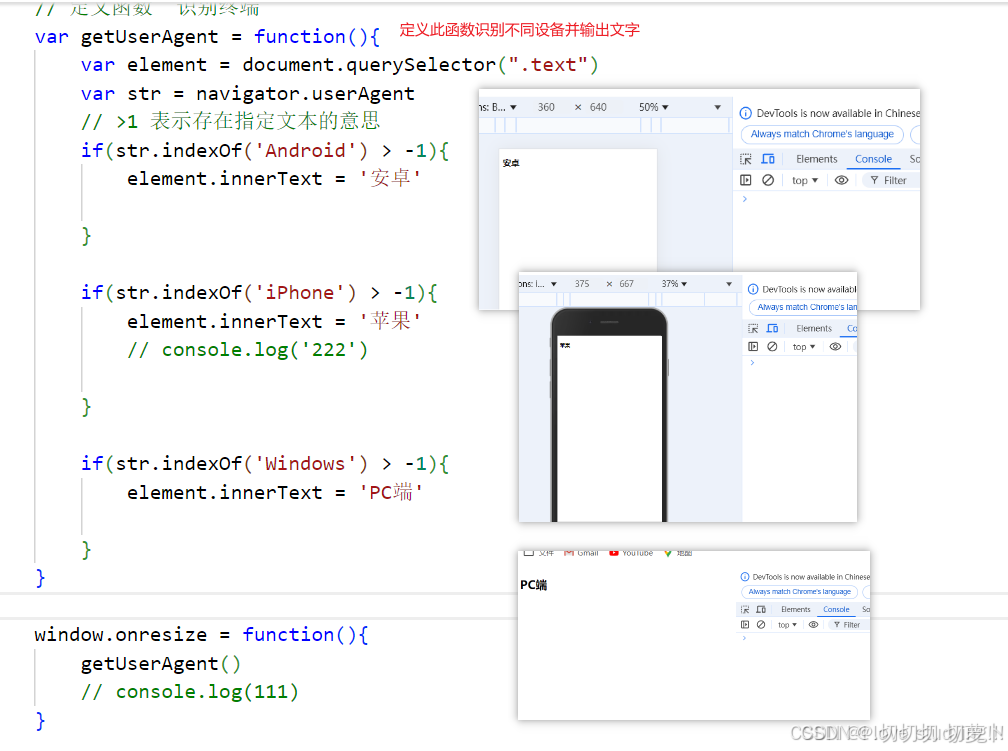Open top context dropdown in PC端 DevTools
The width and height of the screenshot is (1008, 751).
point(787,625)
